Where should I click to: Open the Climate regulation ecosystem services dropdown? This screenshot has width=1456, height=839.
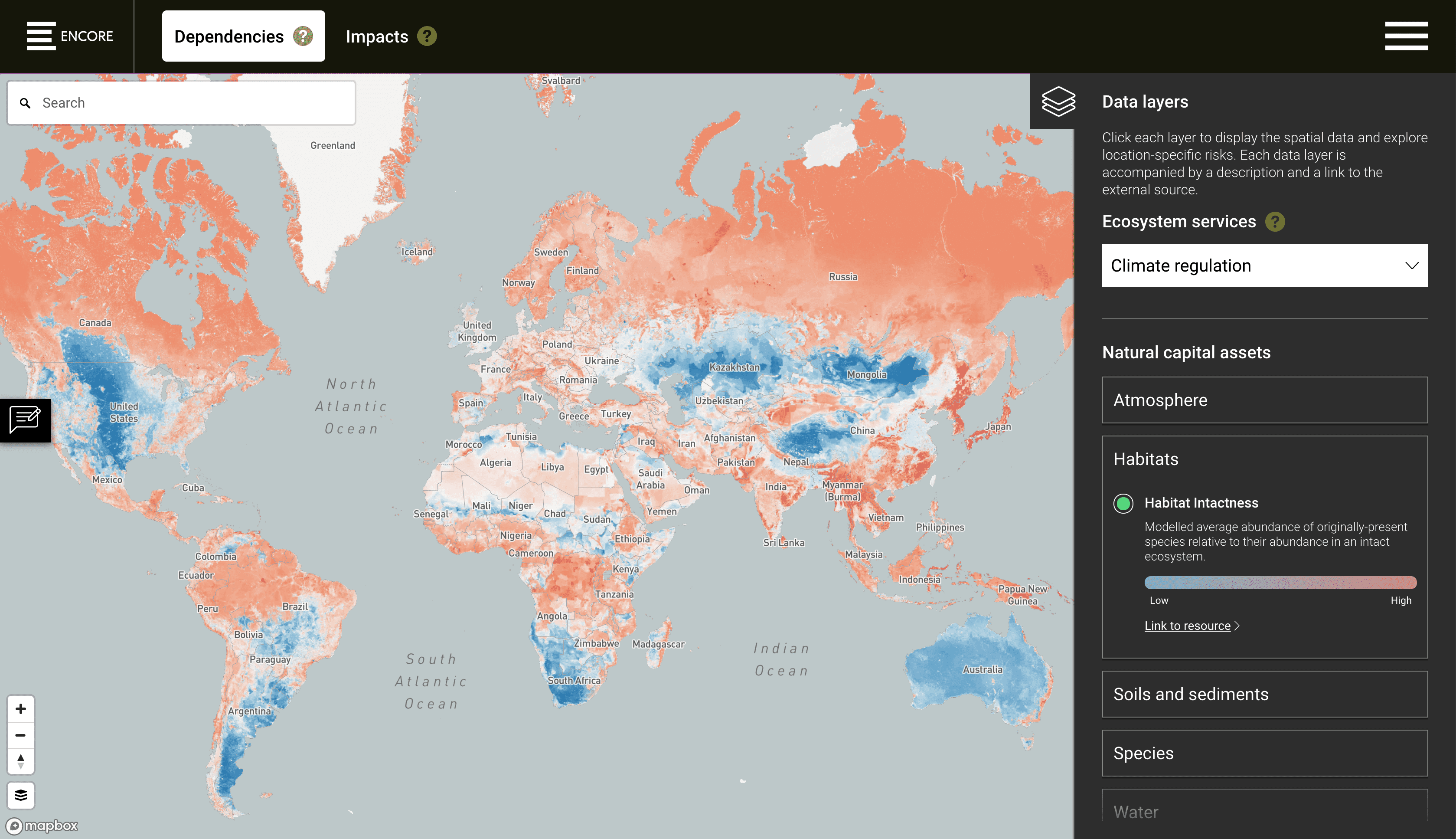(x=1265, y=265)
